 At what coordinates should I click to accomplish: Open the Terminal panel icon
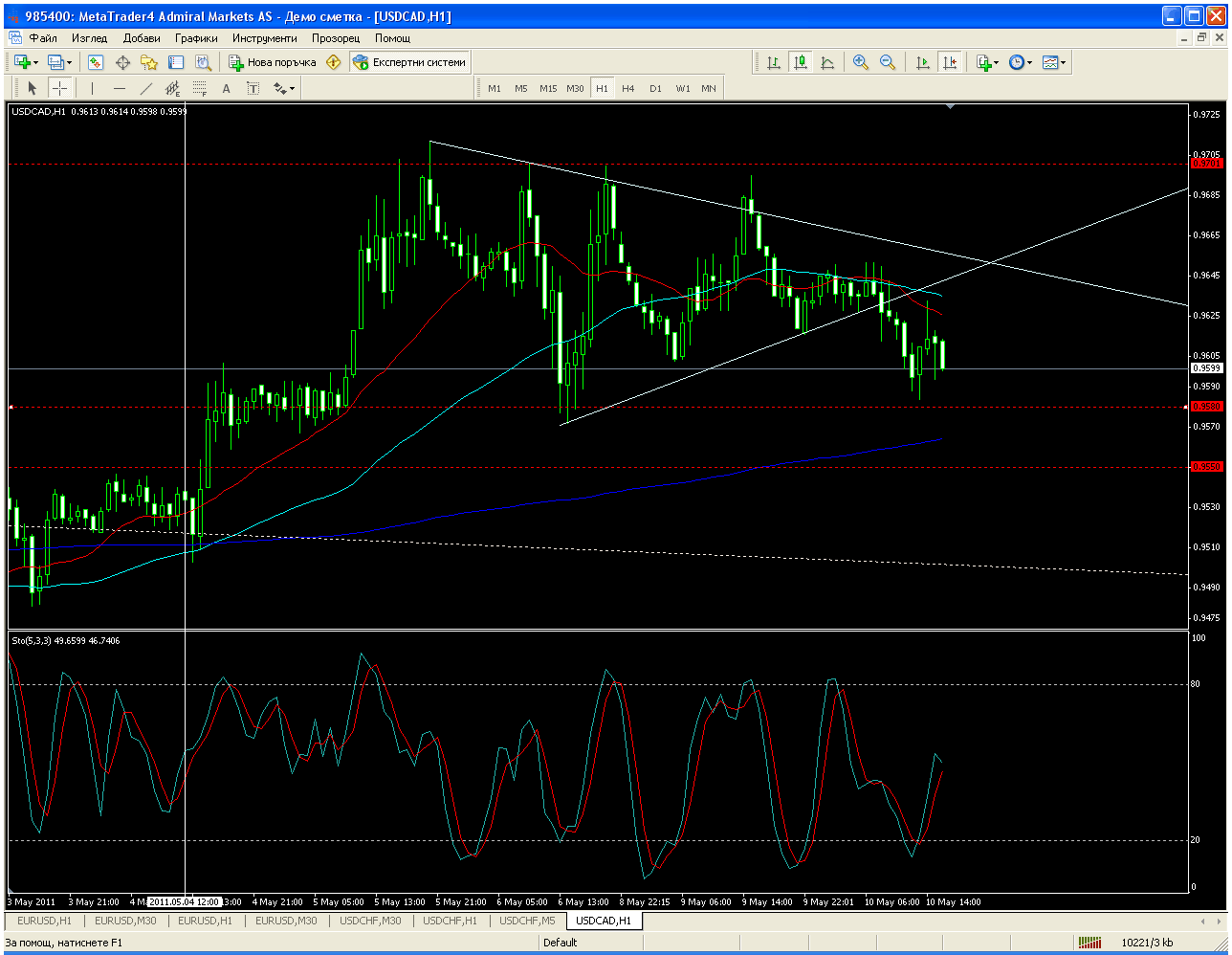coord(176,62)
